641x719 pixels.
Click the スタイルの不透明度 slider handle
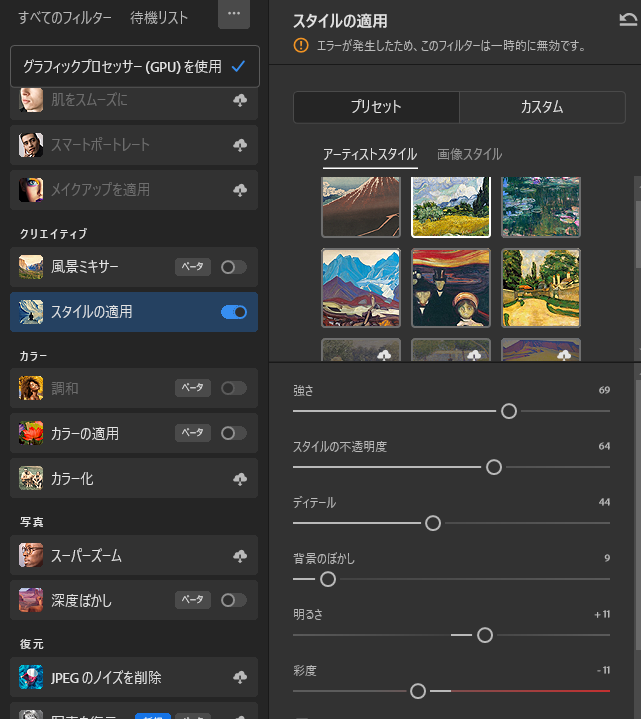click(494, 467)
